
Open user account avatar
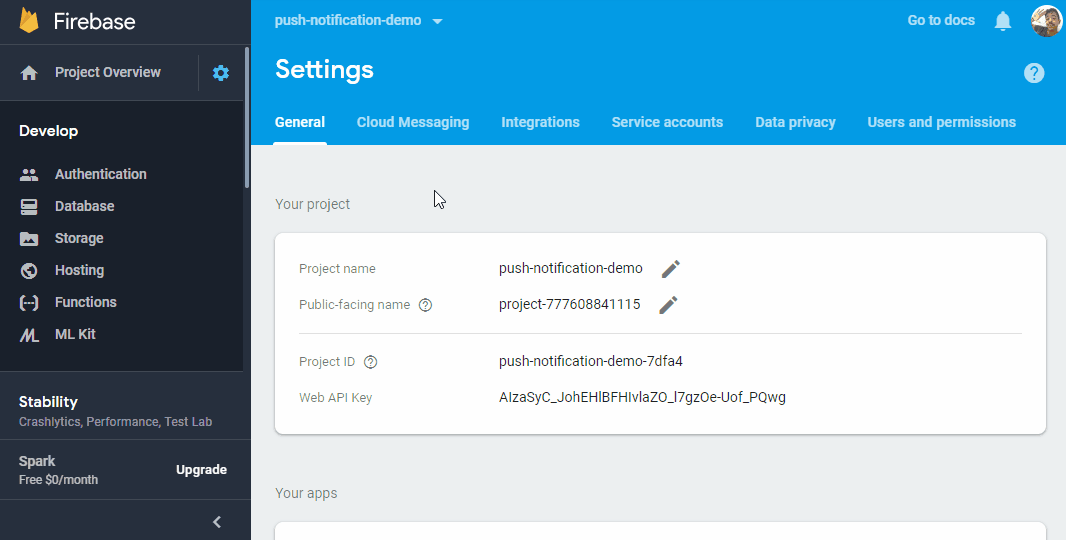point(1046,21)
